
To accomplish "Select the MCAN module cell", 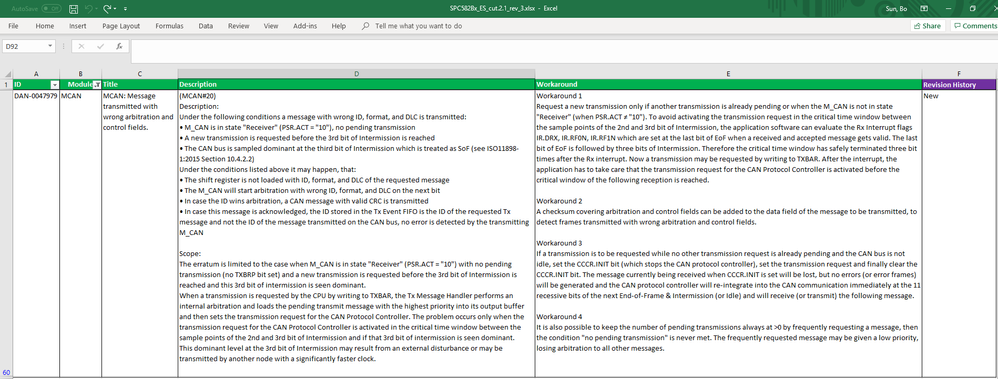I will pyautogui.click(x=81, y=233).
